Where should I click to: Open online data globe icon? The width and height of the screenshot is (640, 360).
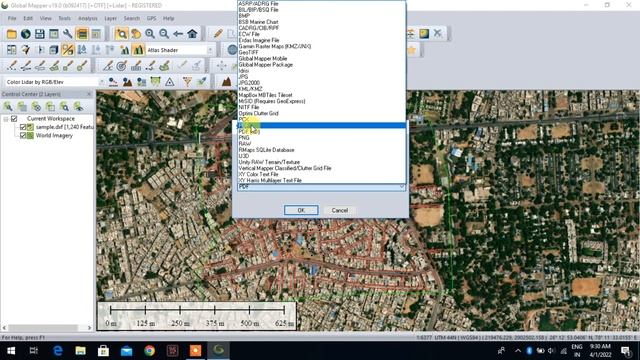26,34
